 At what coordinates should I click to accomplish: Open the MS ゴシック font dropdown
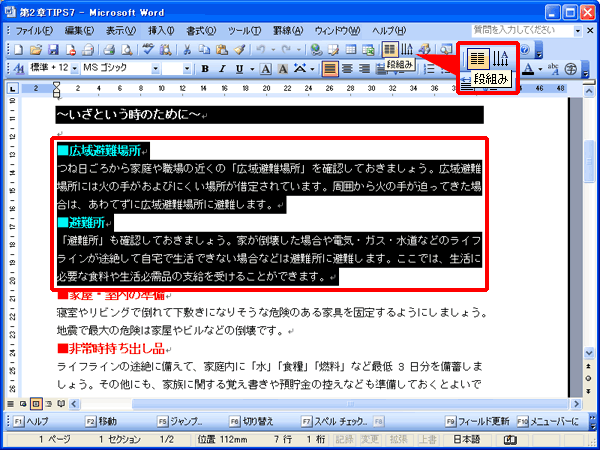(155, 69)
